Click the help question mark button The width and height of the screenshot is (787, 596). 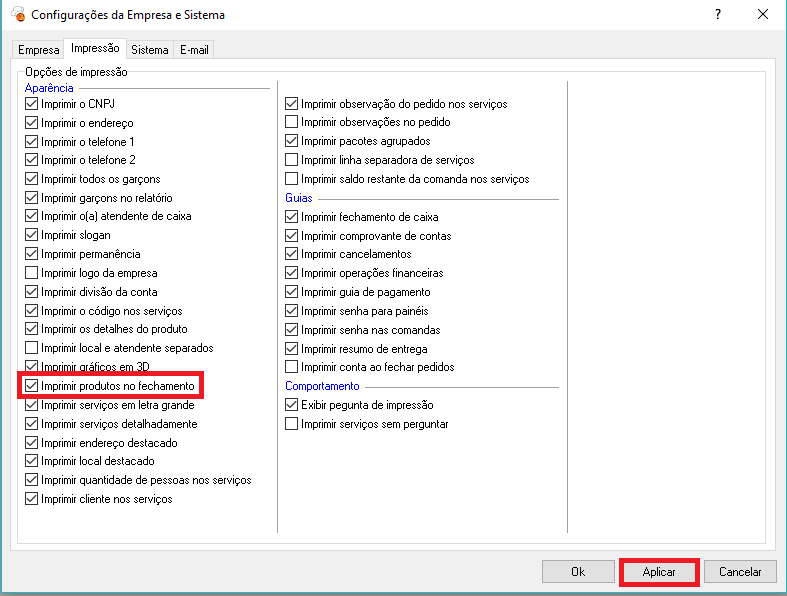click(x=717, y=15)
